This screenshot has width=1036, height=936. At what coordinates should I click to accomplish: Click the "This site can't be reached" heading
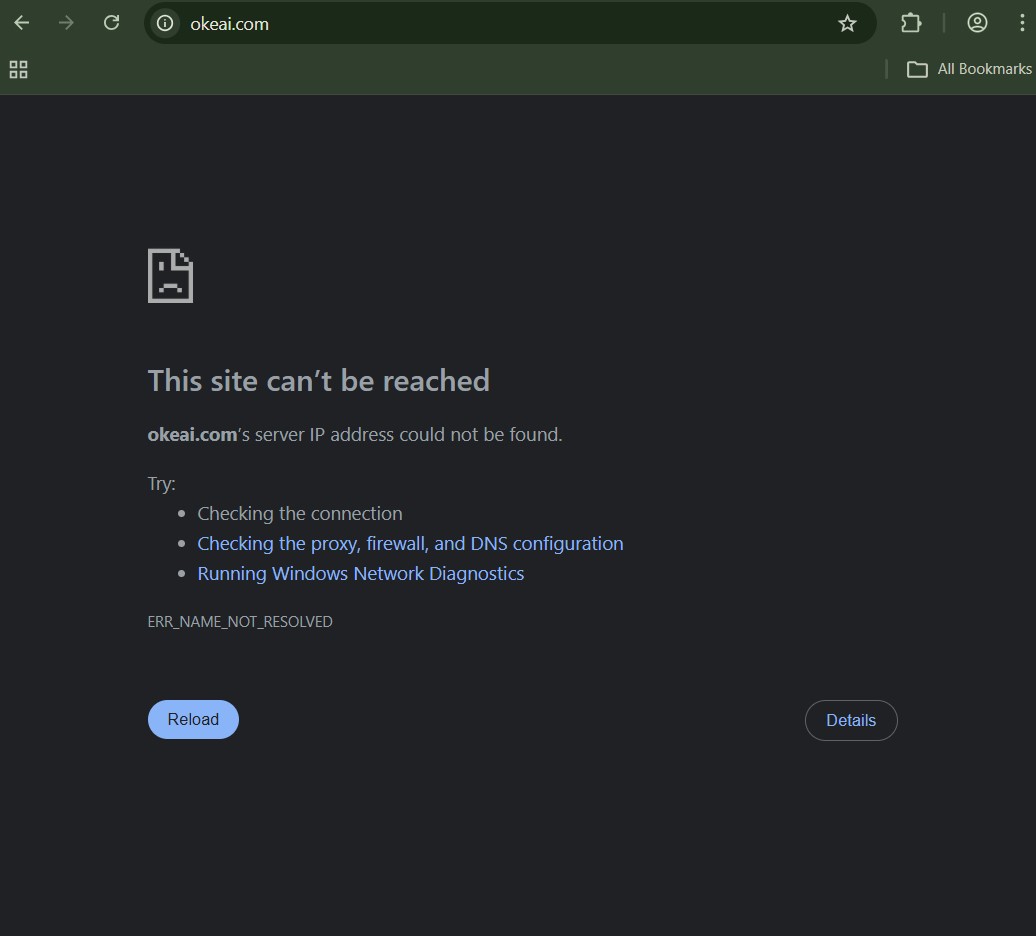click(x=318, y=380)
